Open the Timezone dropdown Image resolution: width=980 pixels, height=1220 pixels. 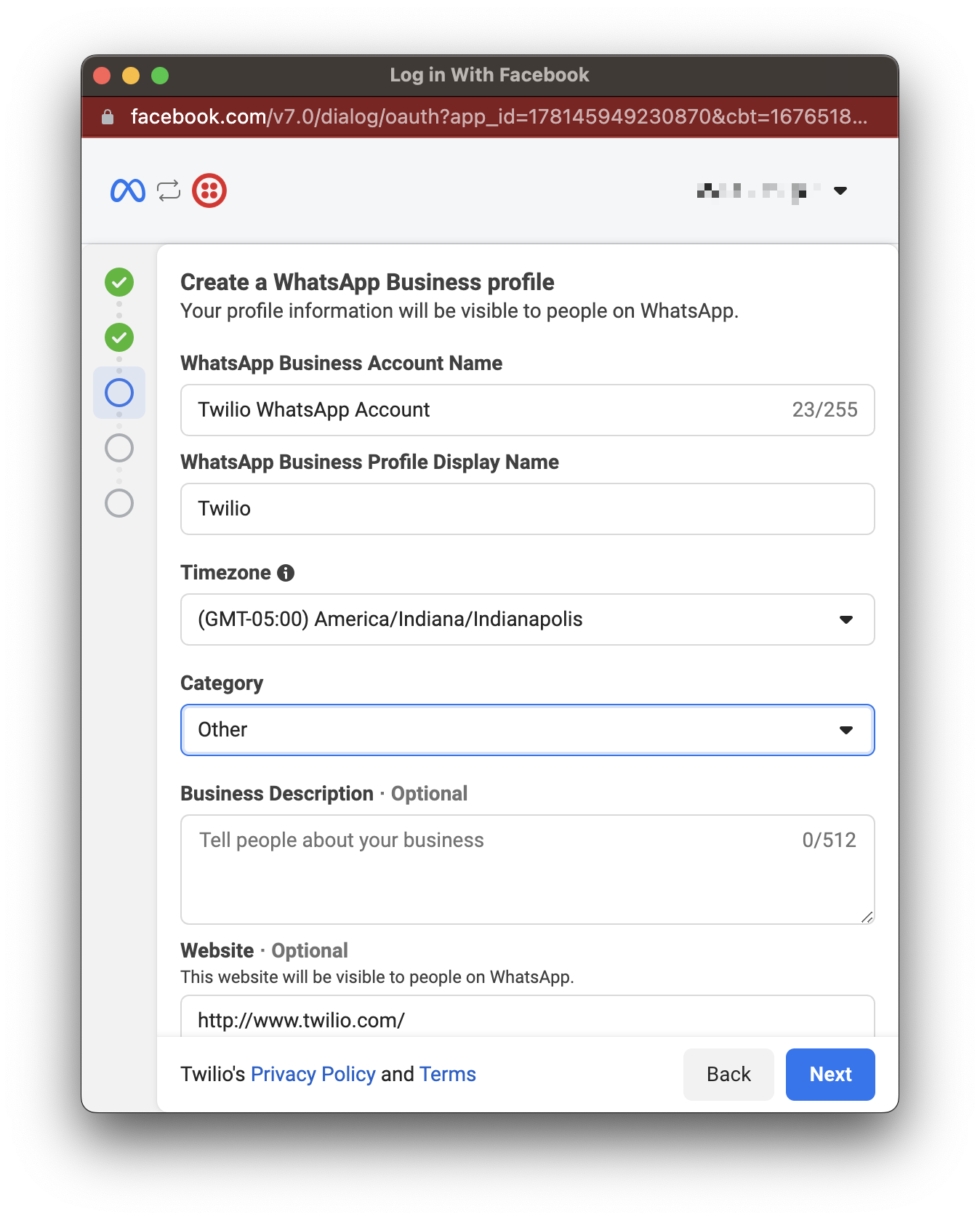pos(528,619)
